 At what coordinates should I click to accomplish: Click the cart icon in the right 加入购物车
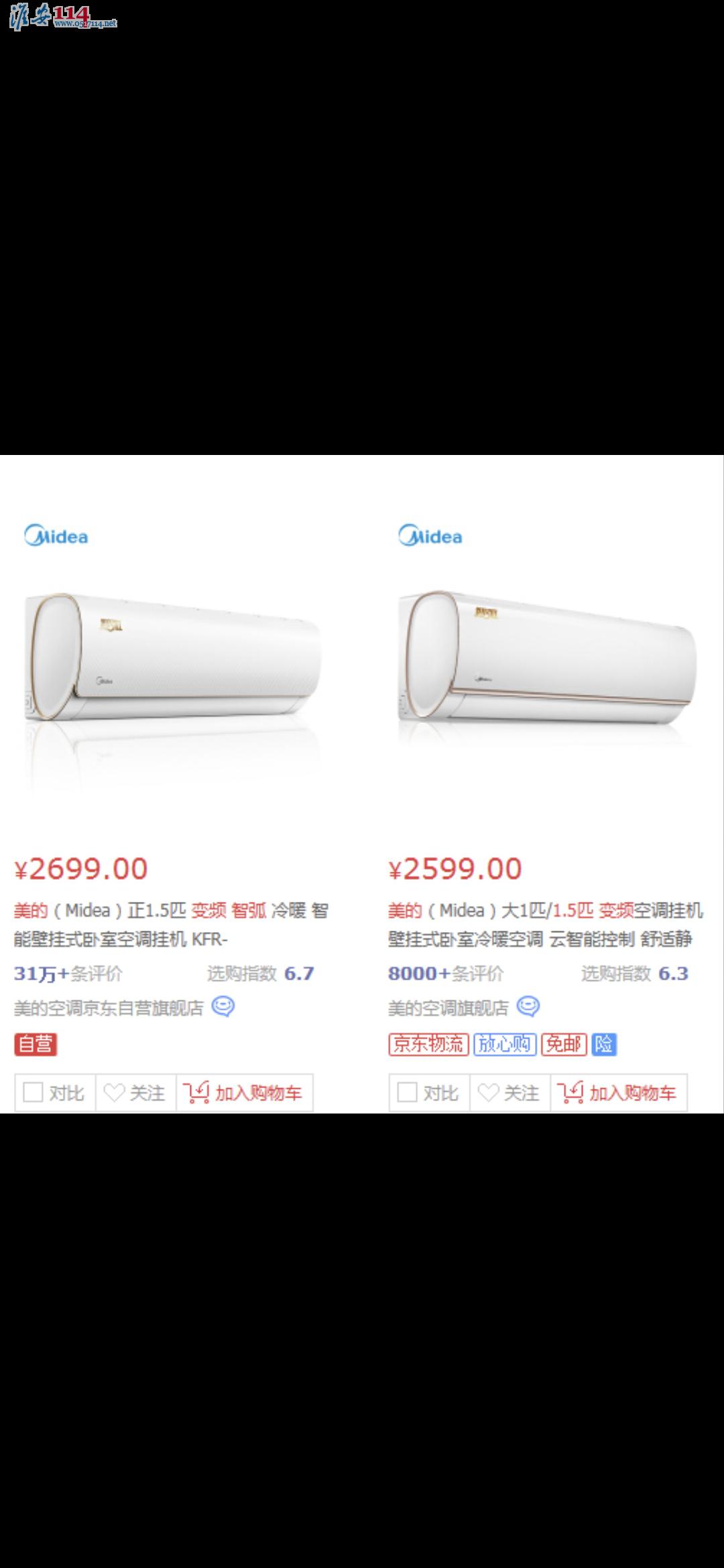coord(570,1093)
